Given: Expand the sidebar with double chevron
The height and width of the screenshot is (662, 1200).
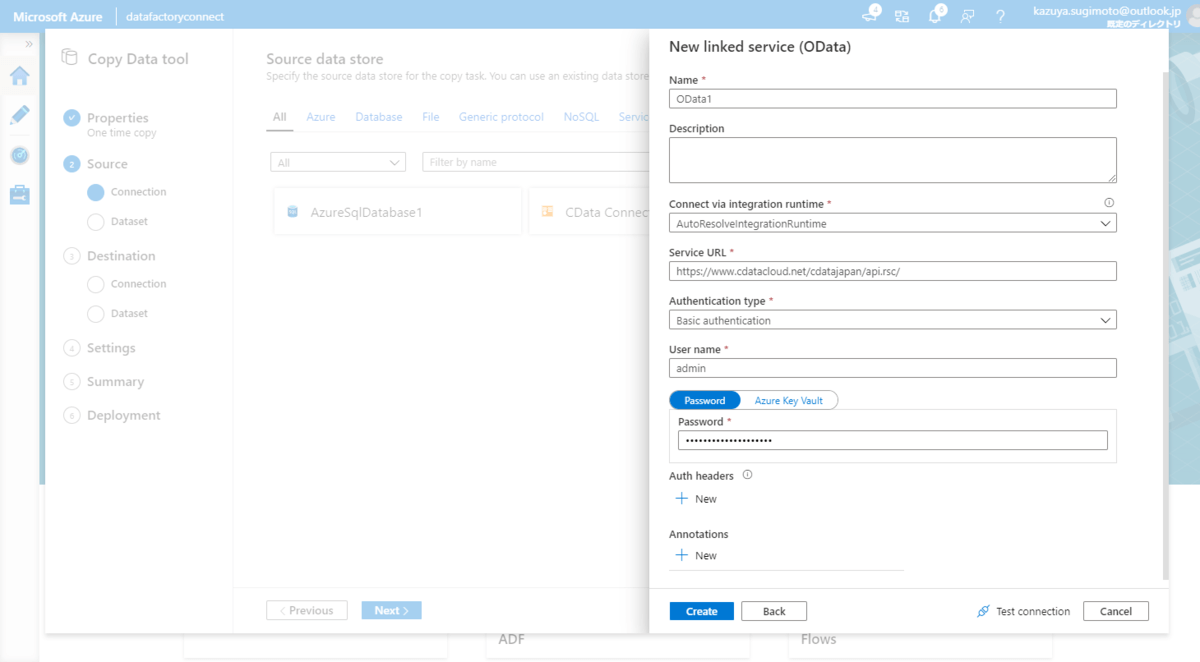Looking at the screenshot, I should pos(29,44).
